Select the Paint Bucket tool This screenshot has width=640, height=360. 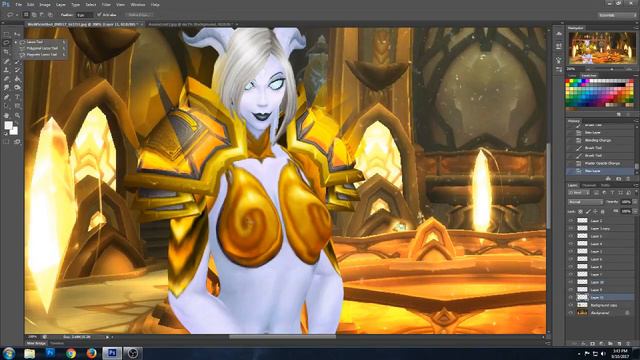click(17, 79)
